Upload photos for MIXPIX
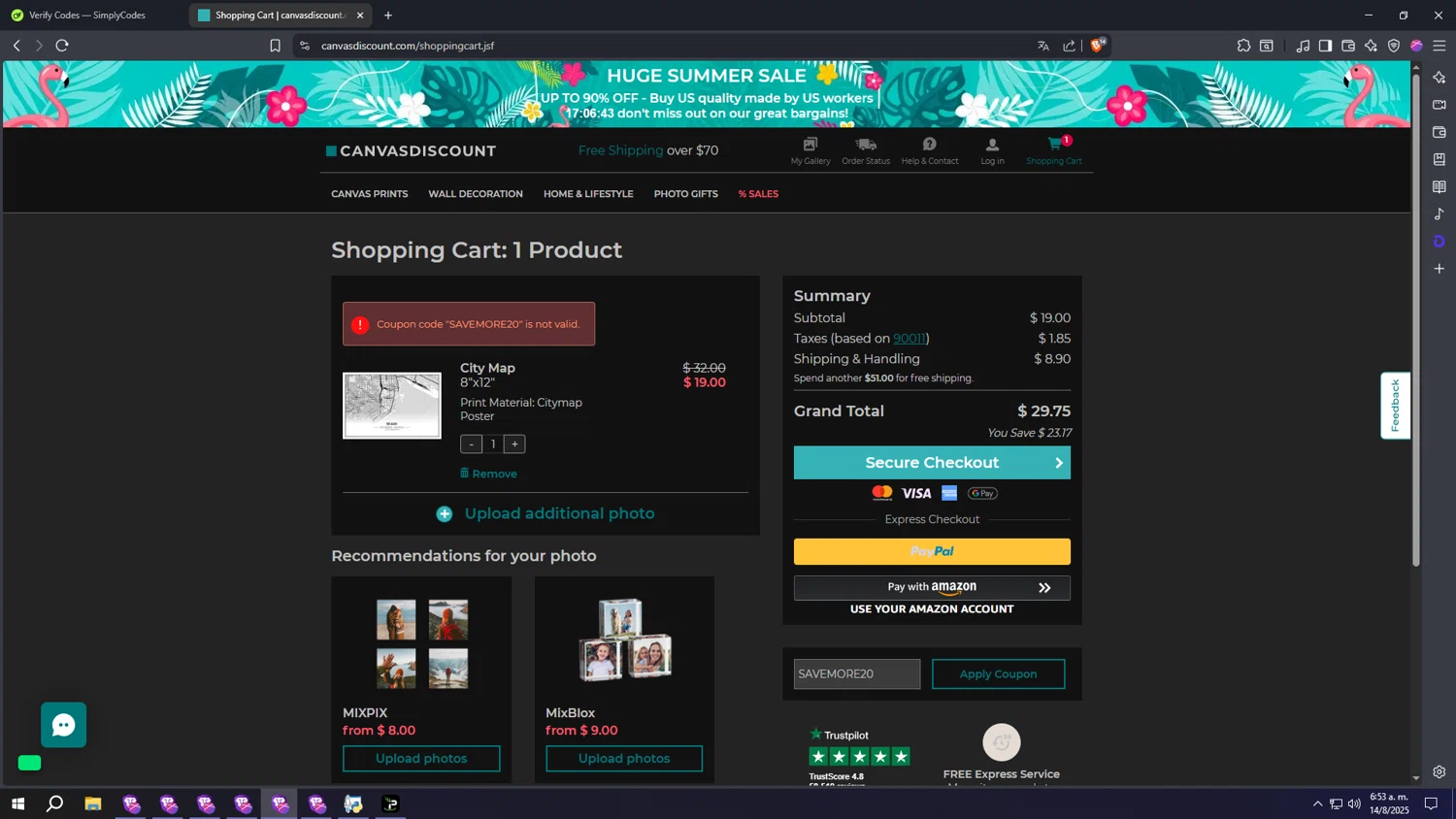Viewport: 1456px width, 819px height. [421, 759]
